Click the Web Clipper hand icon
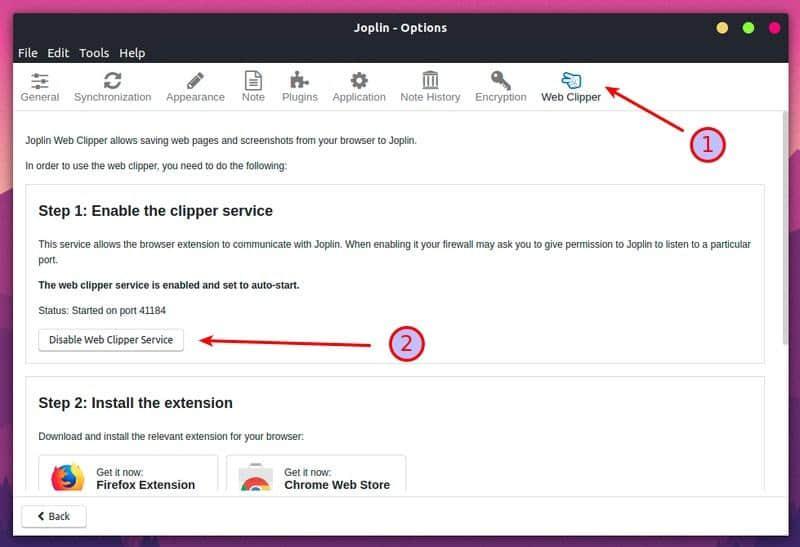 tap(571, 80)
